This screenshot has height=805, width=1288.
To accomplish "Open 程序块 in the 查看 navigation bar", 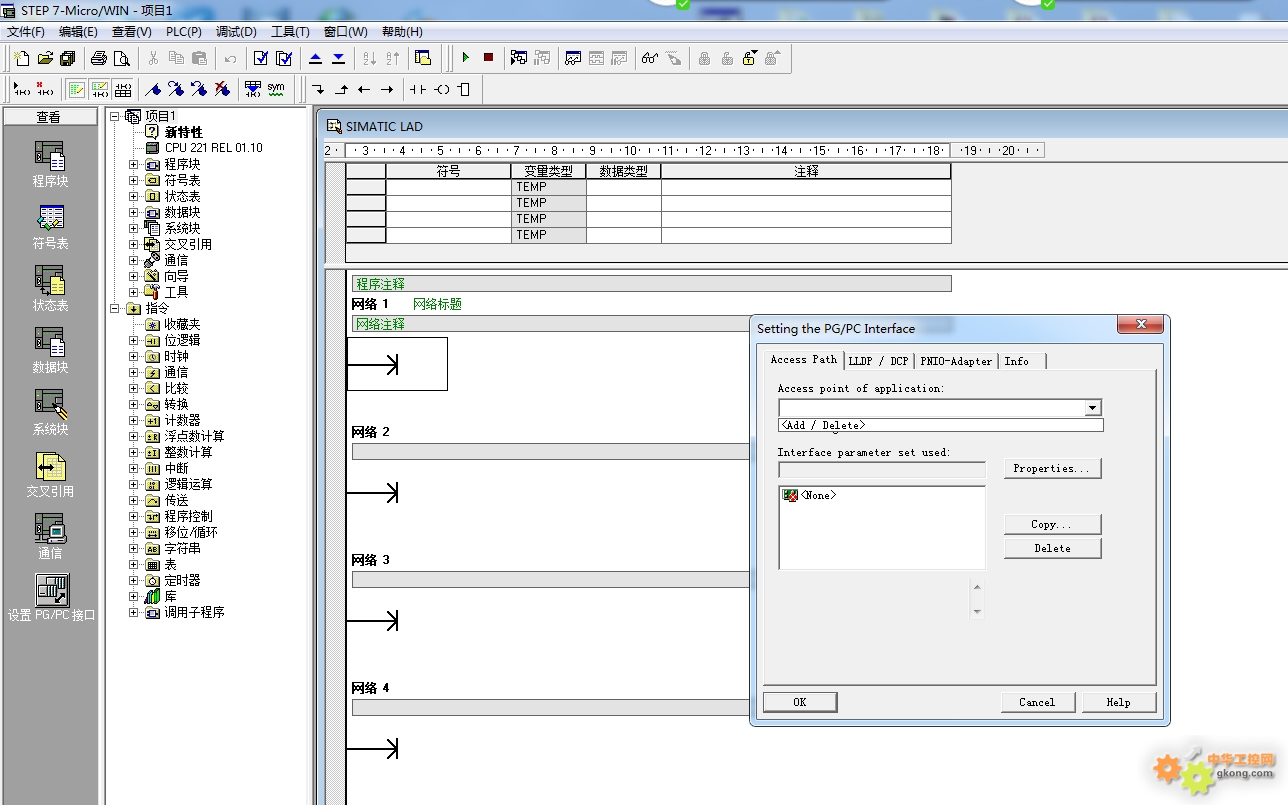I will coord(50,164).
